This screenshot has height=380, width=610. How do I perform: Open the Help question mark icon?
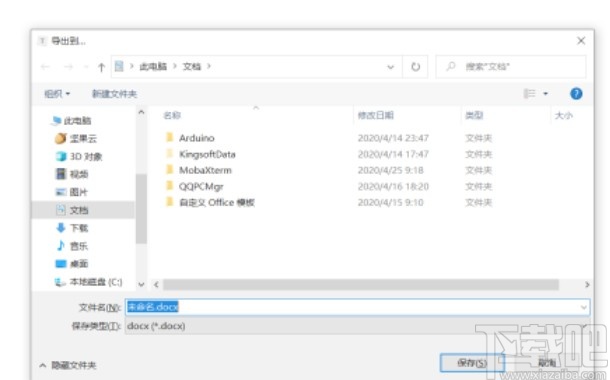[576, 93]
